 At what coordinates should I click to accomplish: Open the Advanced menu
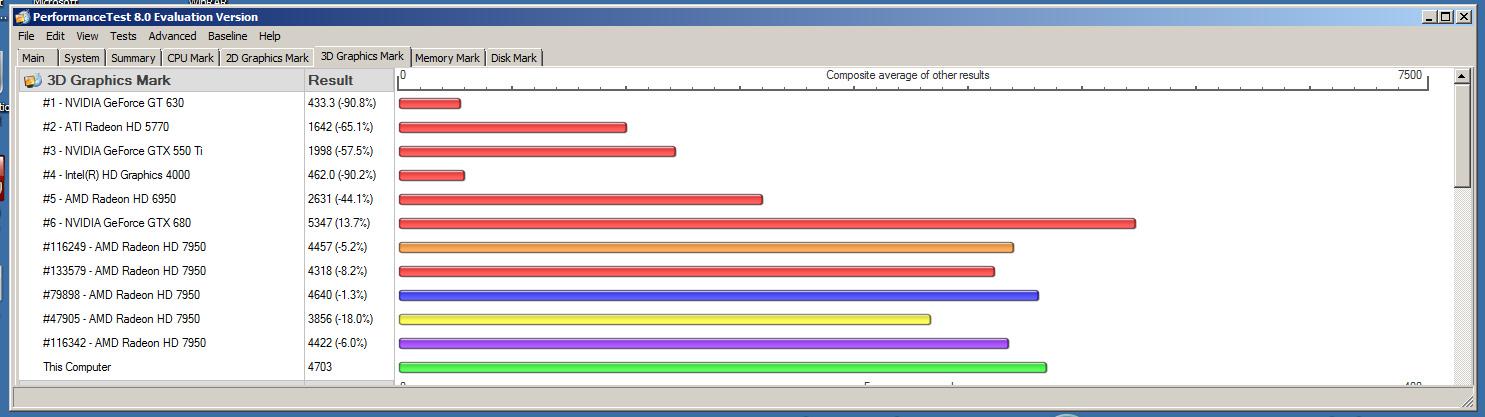point(172,36)
